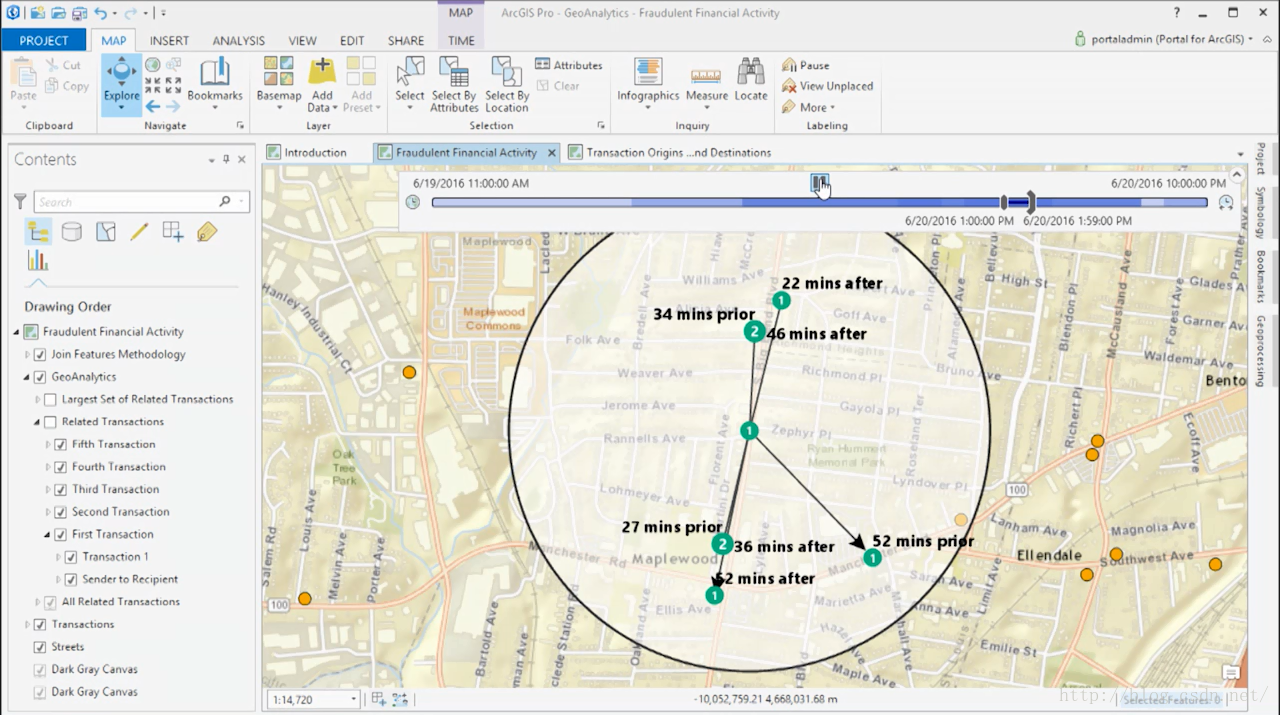Click the View Unplaced labeling button

827,86
